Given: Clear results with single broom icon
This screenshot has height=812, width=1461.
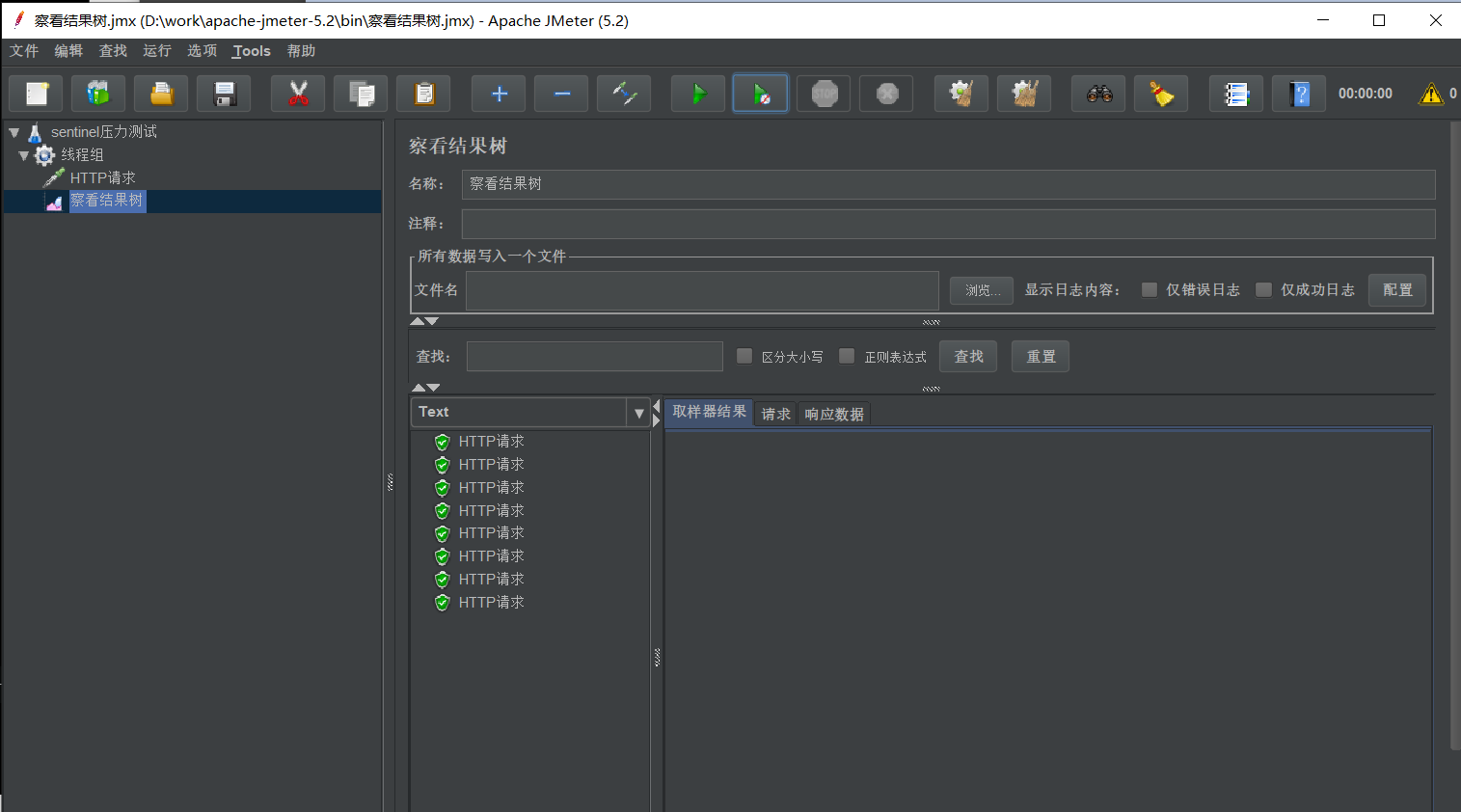Looking at the screenshot, I should (x=961, y=94).
